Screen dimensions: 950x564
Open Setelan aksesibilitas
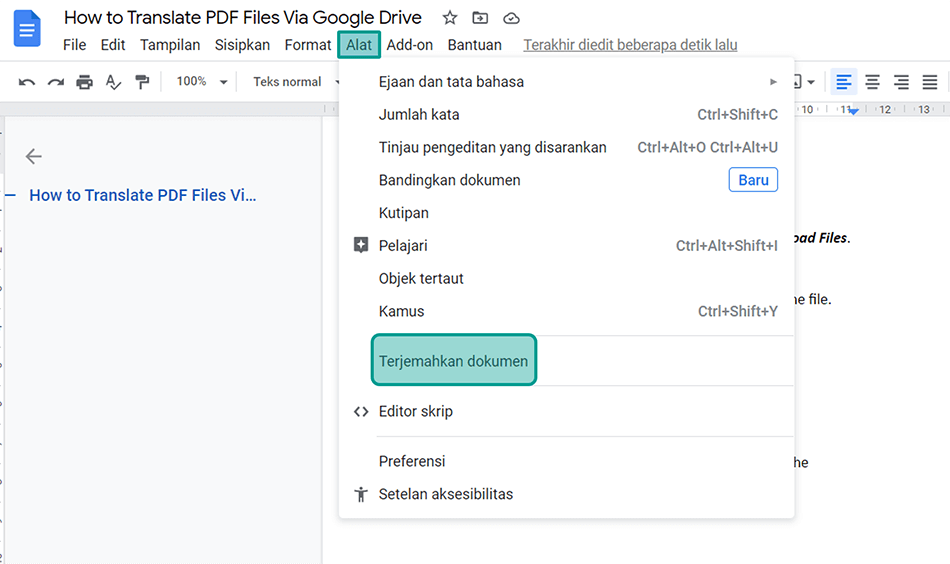566,494
